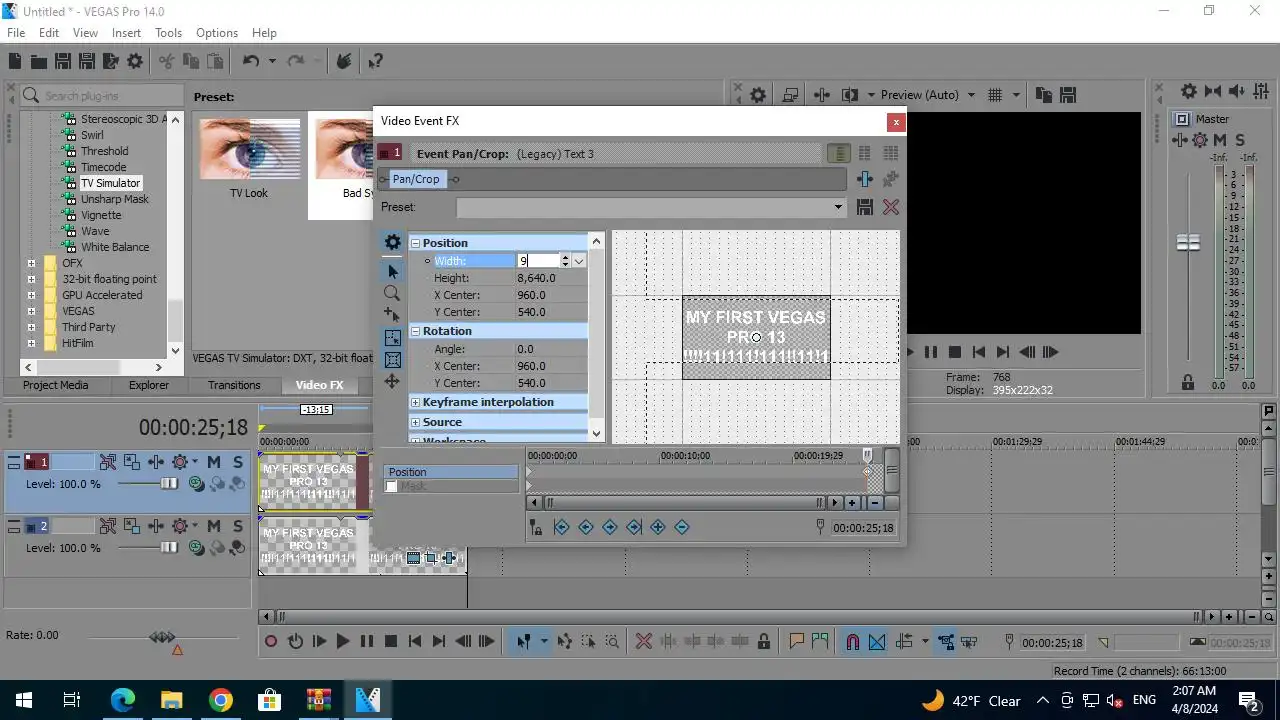Image resolution: width=1280 pixels, height=720 pixels.
Task: Solo track 2 with the S button
Action: pos(237,526)
